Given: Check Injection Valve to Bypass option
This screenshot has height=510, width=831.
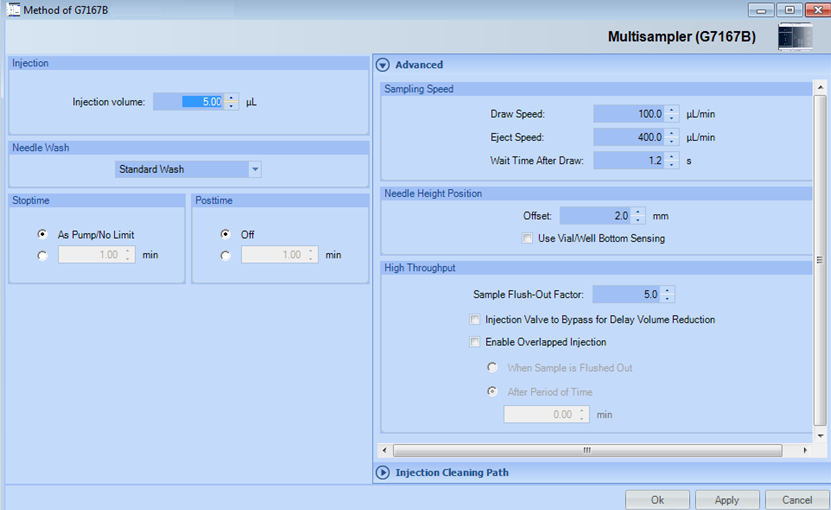Looking at the screenshot, I should pos(475,320).
